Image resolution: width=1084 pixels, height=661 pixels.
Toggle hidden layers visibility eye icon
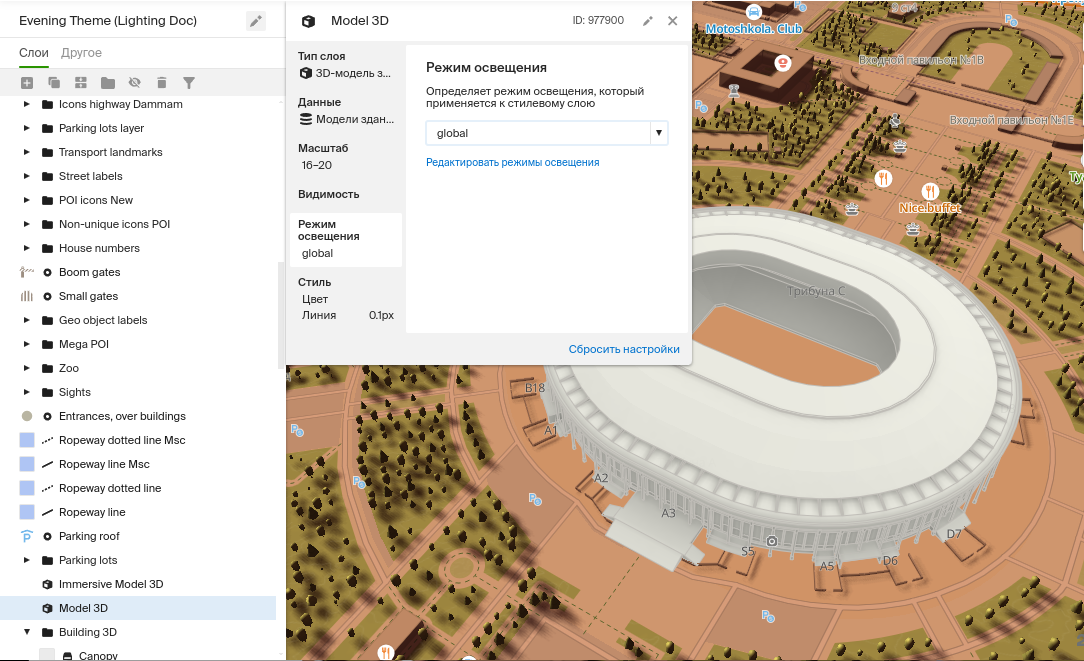pos(135,83)
